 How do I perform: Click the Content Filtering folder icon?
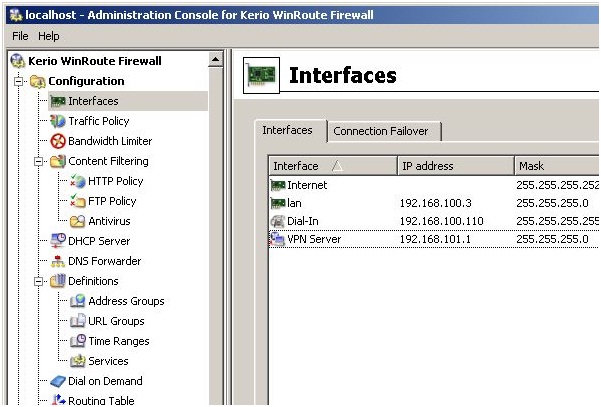(58, 161)
